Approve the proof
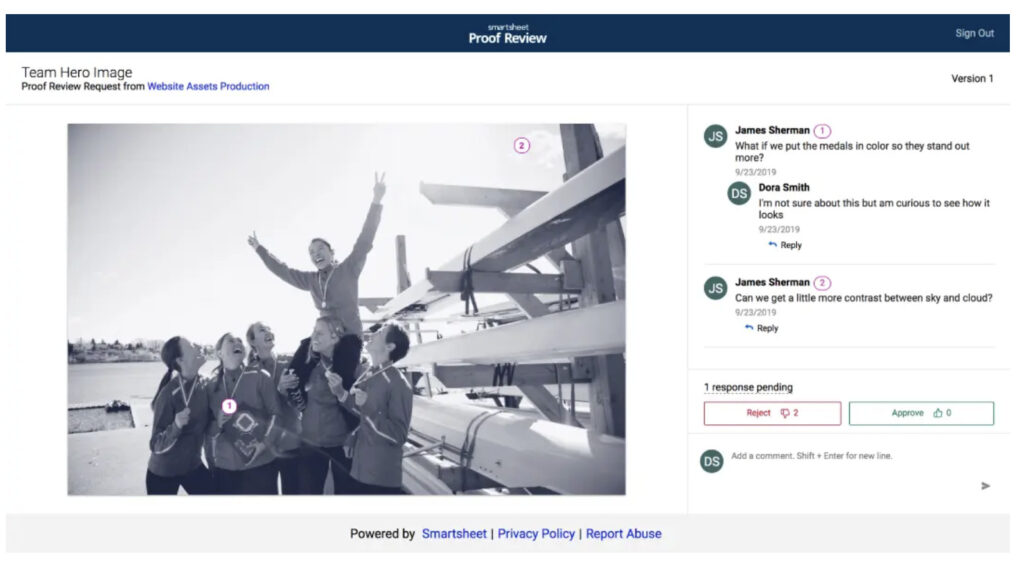The image size is (1024, 561). (x=921, y=413)
